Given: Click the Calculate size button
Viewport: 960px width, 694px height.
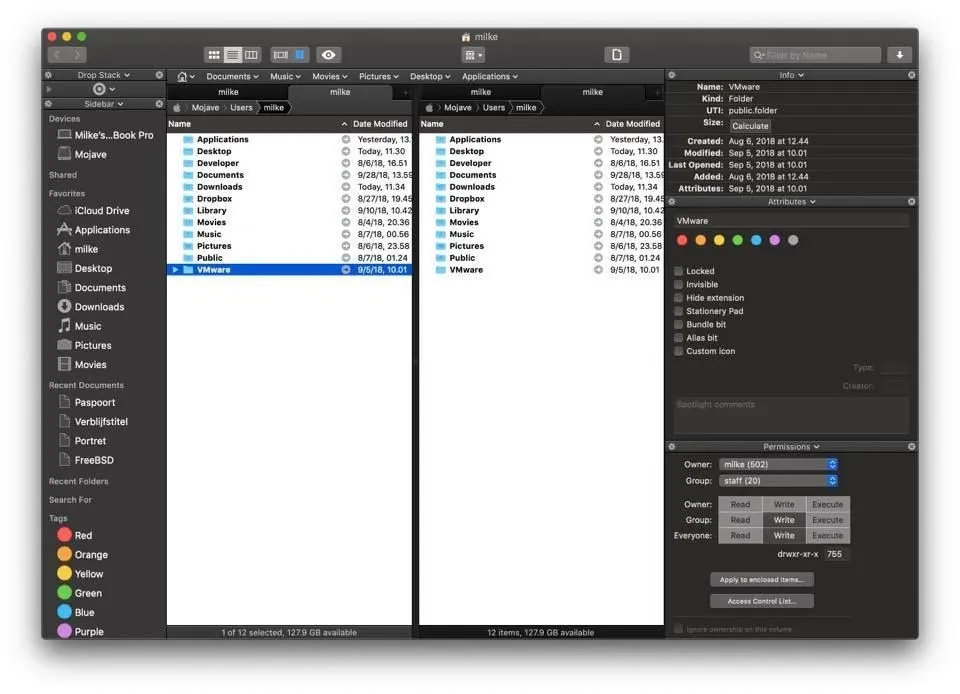Looking at the screenshot, I should point(750,126).
